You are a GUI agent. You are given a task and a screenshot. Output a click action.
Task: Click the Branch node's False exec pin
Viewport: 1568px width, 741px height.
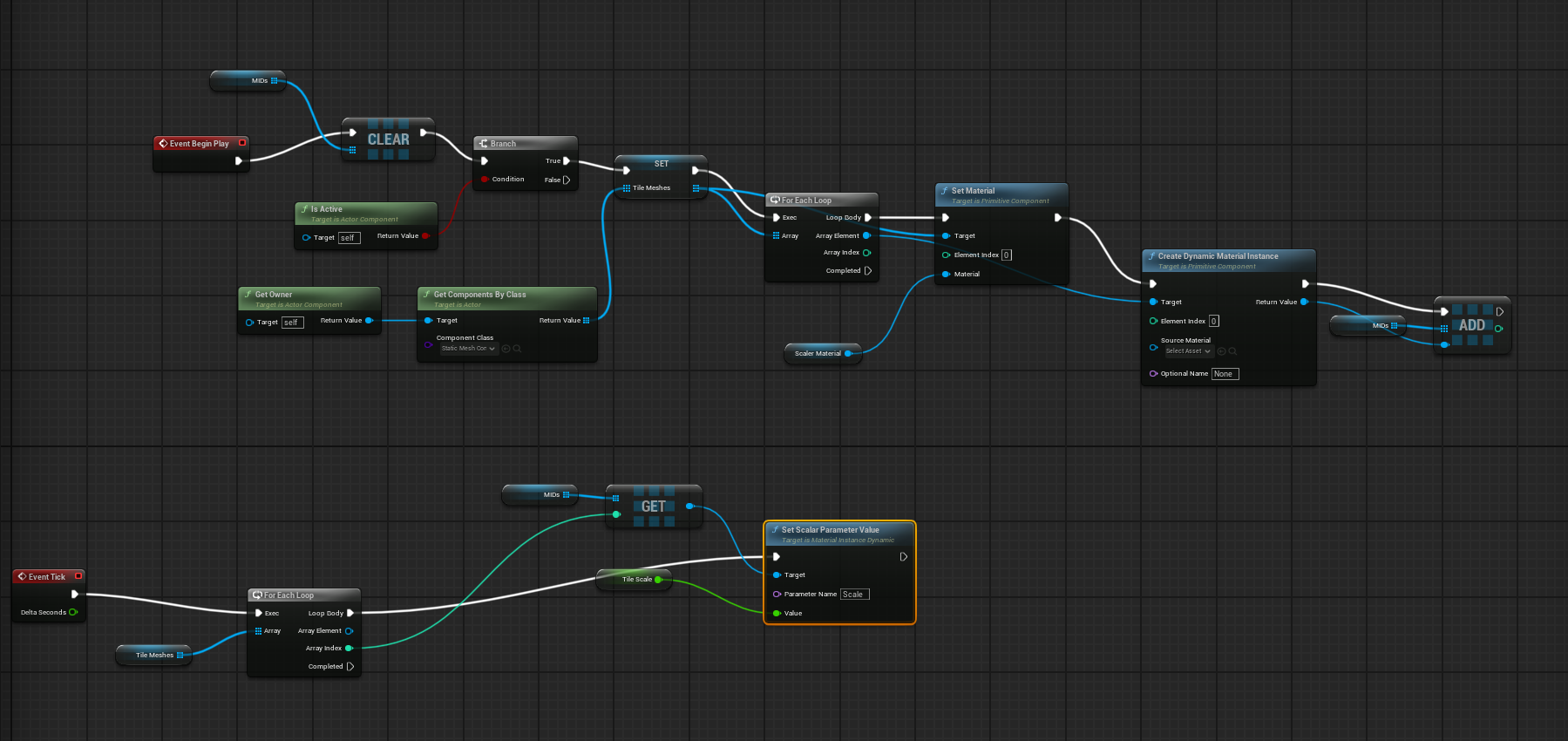tap(567, 180)
